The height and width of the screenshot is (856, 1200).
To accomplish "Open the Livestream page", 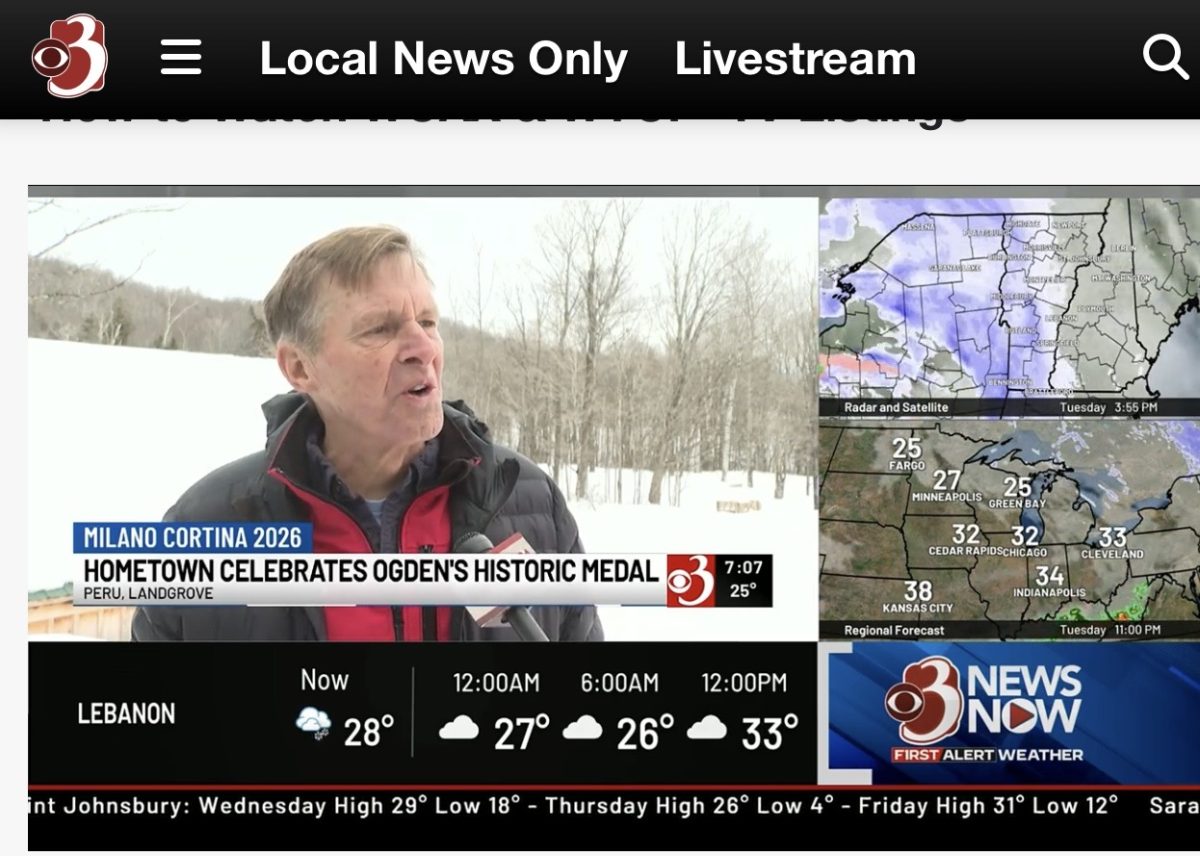I will pos(795,58).
